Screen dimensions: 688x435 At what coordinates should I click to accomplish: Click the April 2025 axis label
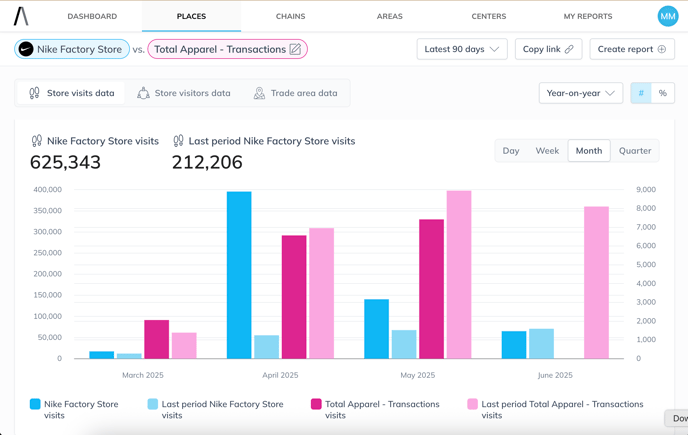(280, 375)
